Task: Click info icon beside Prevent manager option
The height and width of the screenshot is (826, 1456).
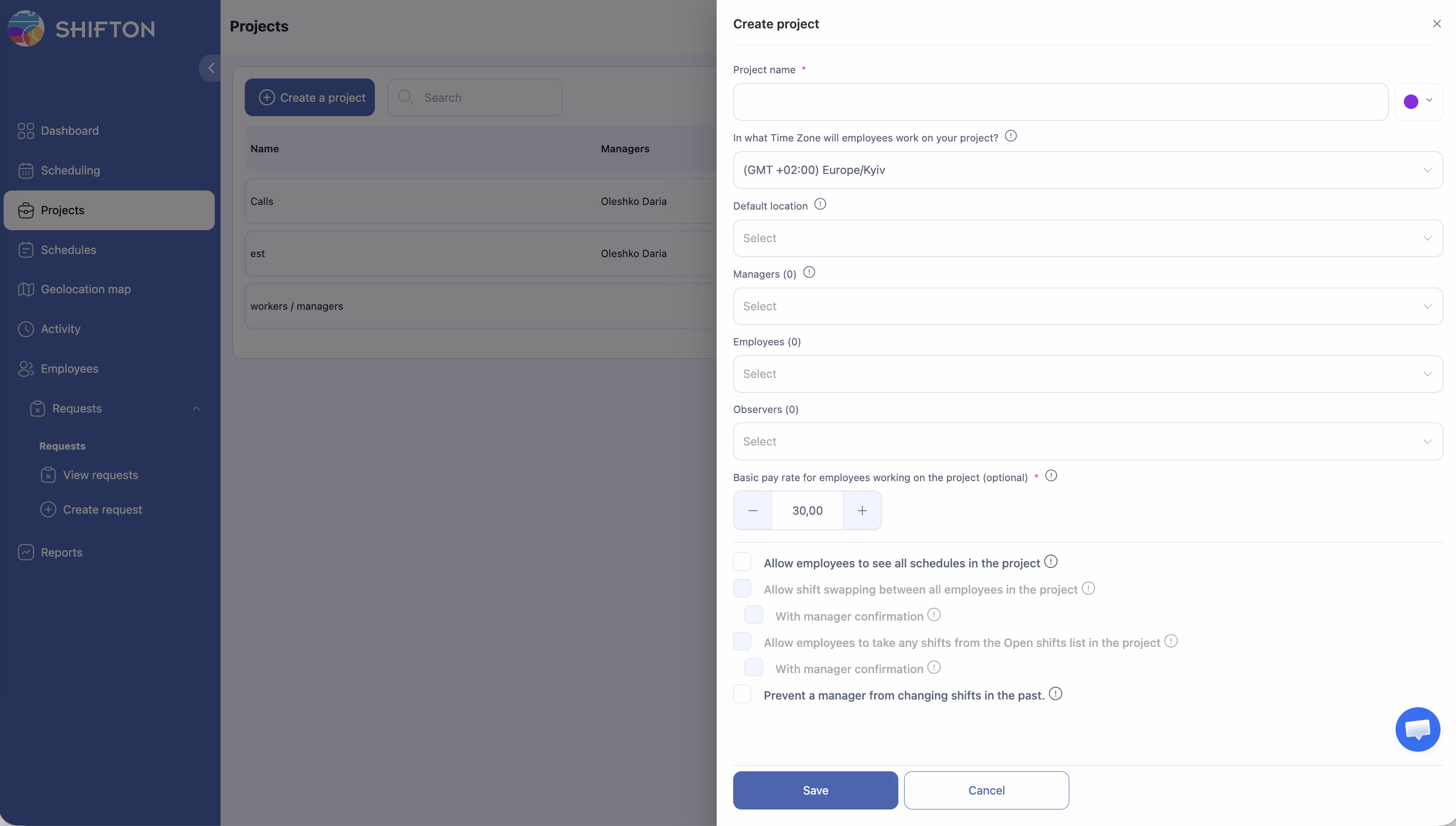Action: [x=1055, y=694]
